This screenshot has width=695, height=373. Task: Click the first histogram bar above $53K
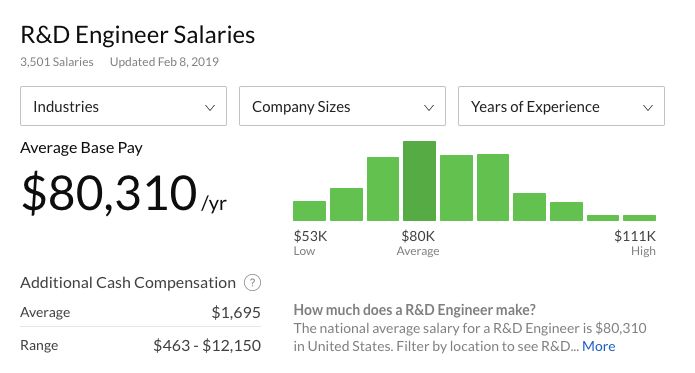pyautogui.click(x=309, y=211)
